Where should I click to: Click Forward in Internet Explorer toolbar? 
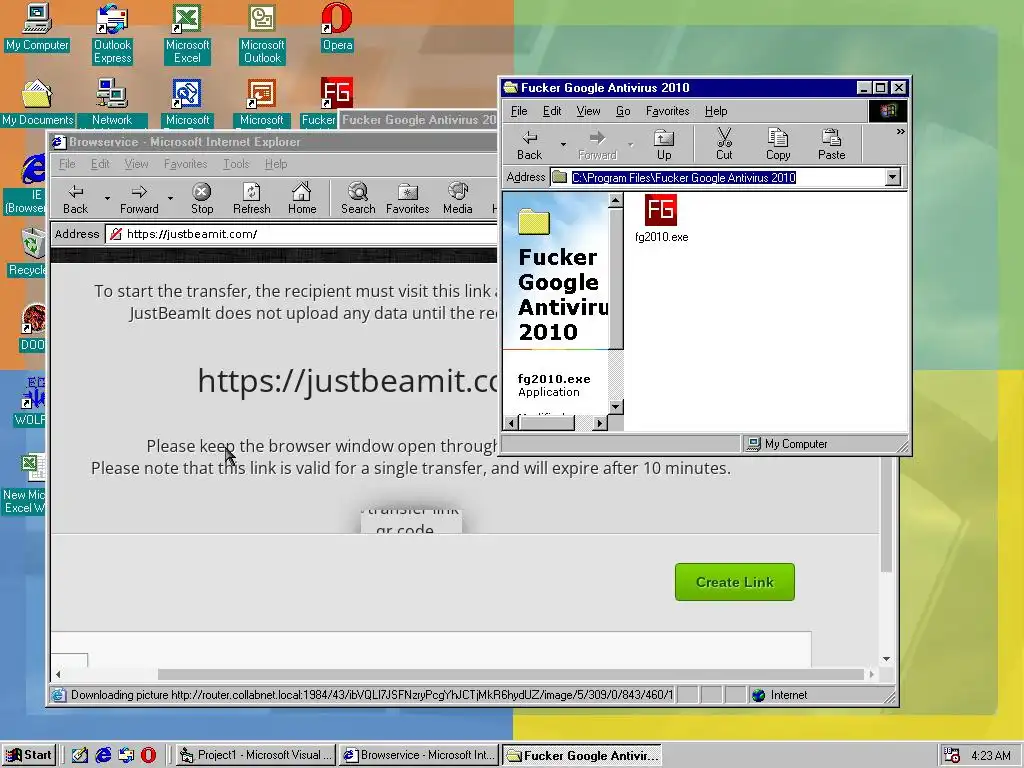139,199
